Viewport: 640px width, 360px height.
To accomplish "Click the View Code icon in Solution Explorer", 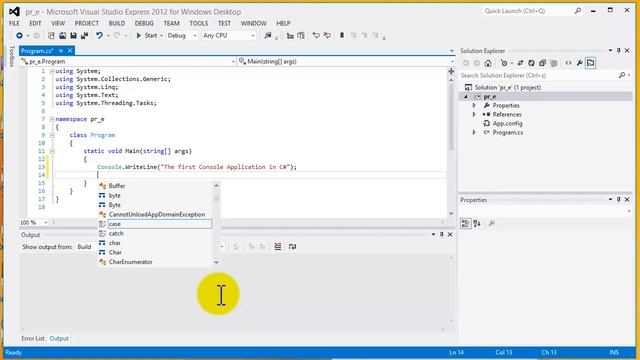I will click(x=568, y=63).
